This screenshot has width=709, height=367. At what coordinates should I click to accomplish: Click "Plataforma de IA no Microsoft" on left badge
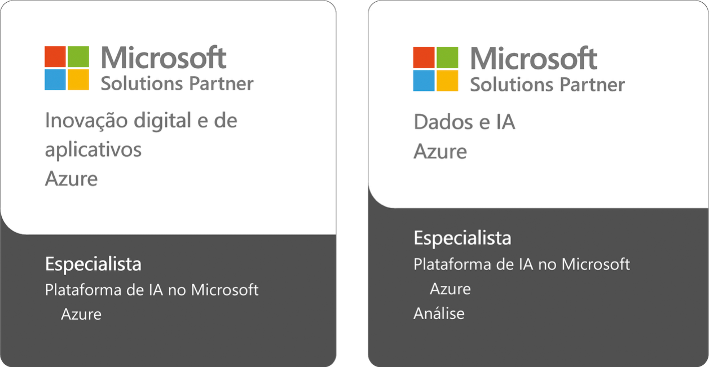151,290
